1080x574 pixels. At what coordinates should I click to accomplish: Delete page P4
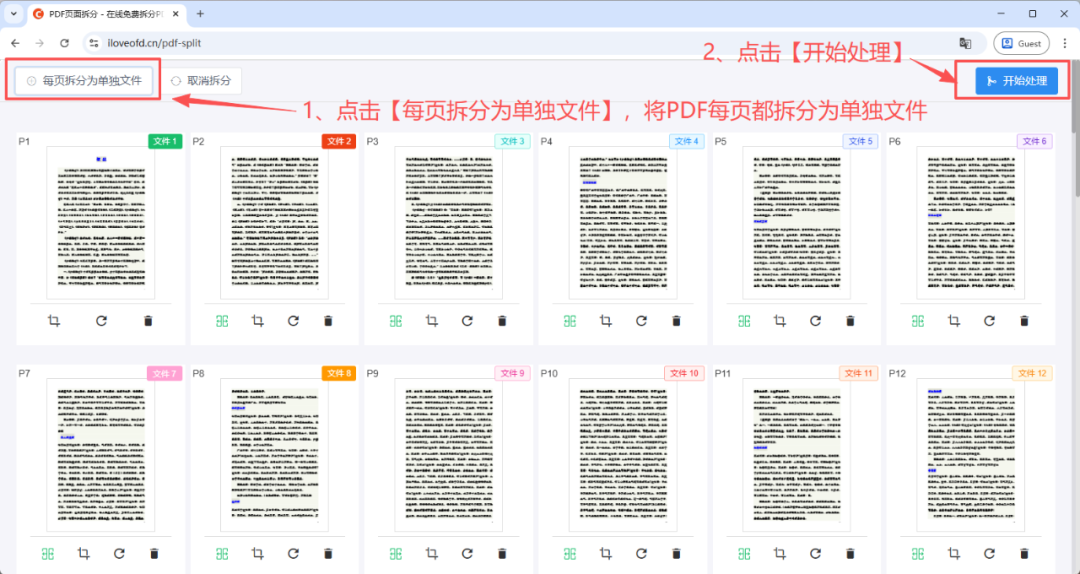[x=676, y=320]
